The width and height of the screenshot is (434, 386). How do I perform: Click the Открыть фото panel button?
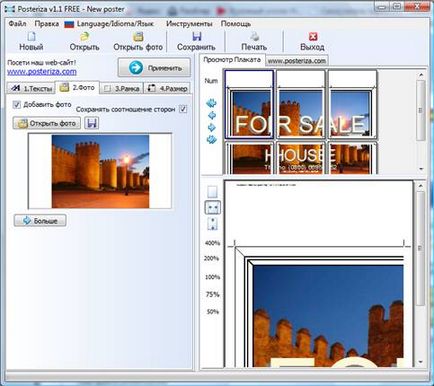tap(47, 123)
